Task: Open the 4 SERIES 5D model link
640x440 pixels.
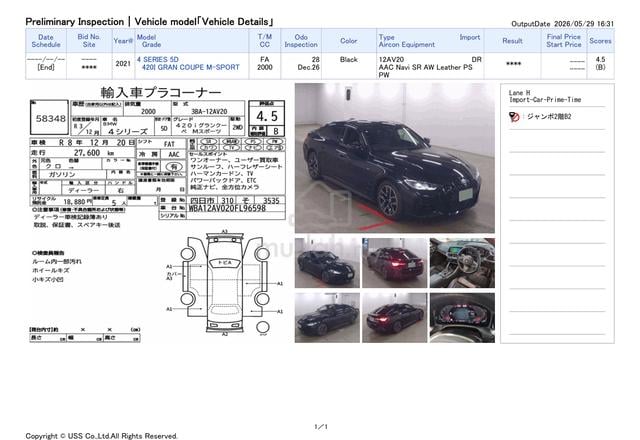Action: [x=158, y=60]
